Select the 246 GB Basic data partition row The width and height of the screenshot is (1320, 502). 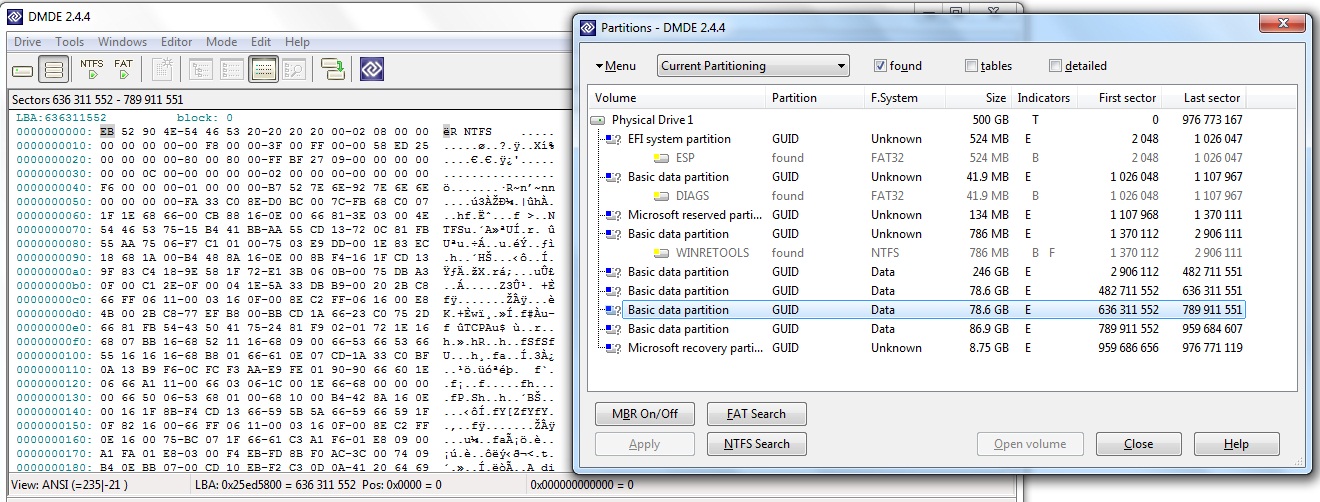[x=917, y=272]
